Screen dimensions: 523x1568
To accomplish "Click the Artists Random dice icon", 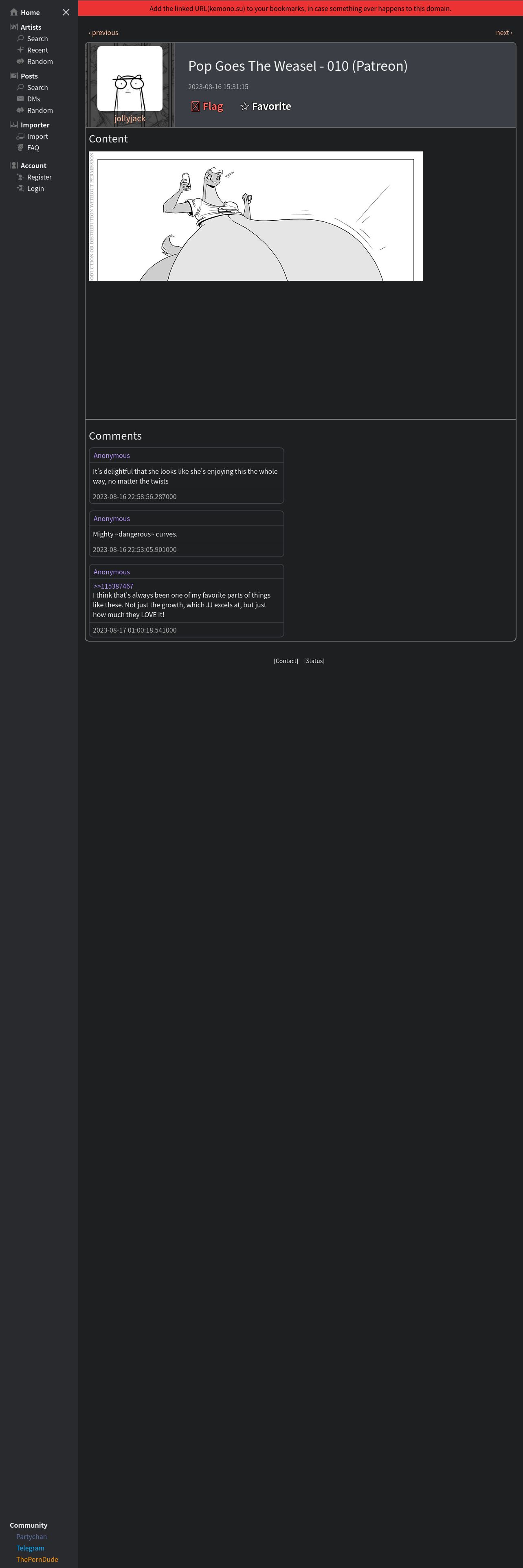I will tap(21, 61).
